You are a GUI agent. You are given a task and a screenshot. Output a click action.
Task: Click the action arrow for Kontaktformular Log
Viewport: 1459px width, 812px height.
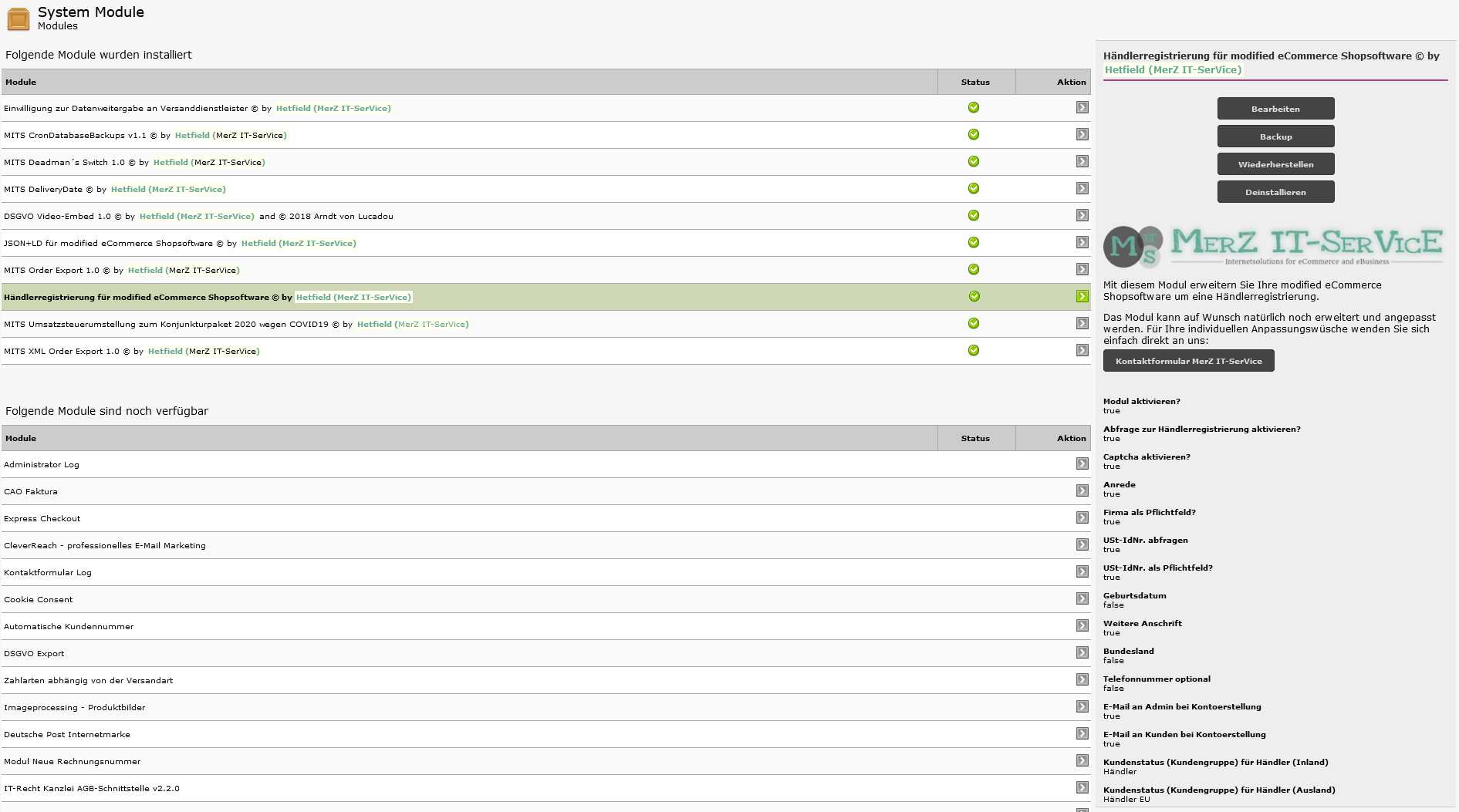tap(1082, 572)
